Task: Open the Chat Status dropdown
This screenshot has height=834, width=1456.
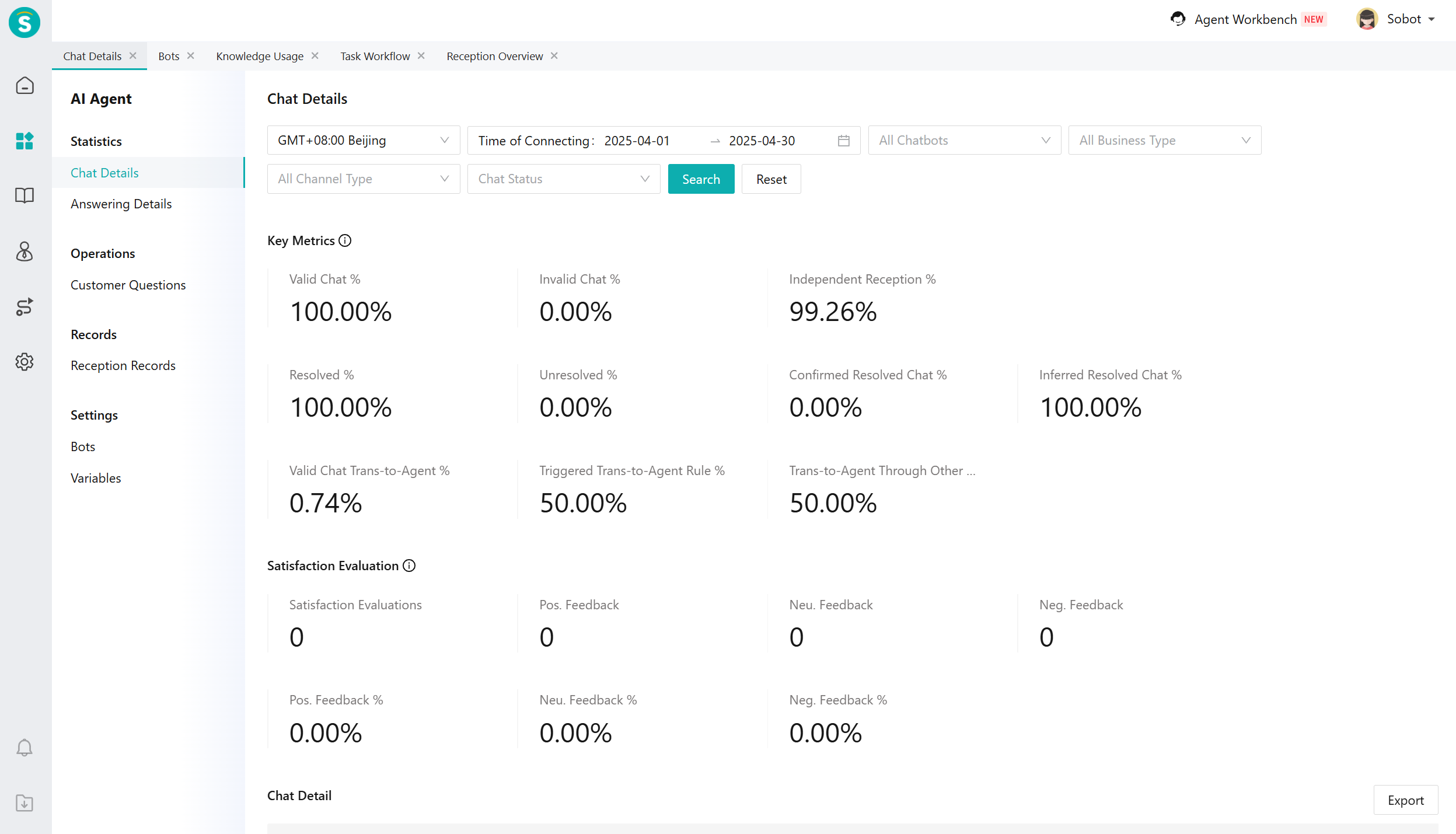Action: pyautogui.click(x=564, y=179)
